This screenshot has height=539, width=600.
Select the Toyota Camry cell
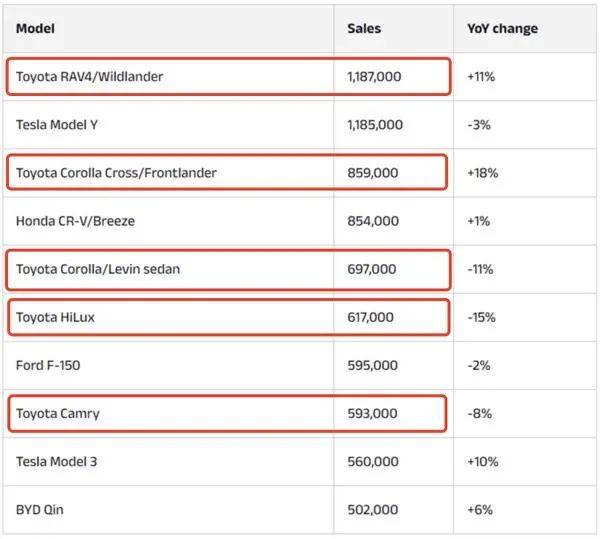point(58,413)
